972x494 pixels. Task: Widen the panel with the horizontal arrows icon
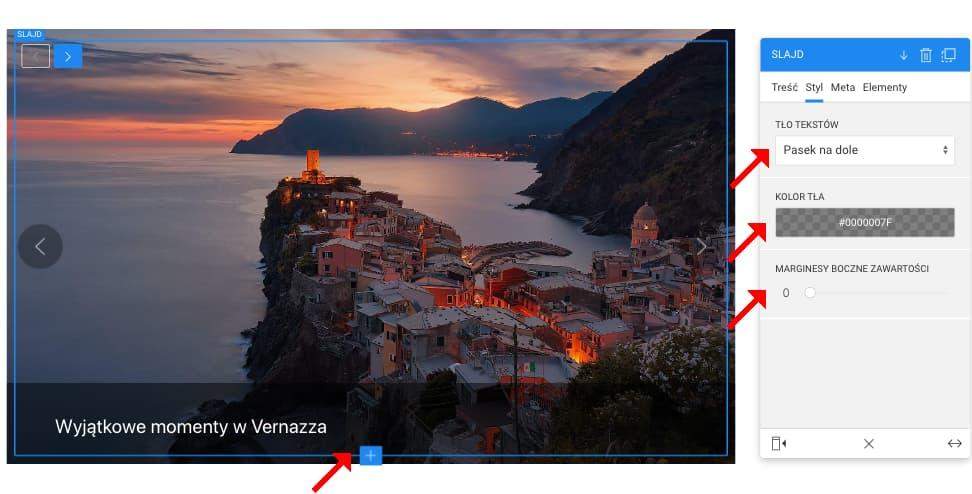955,443
